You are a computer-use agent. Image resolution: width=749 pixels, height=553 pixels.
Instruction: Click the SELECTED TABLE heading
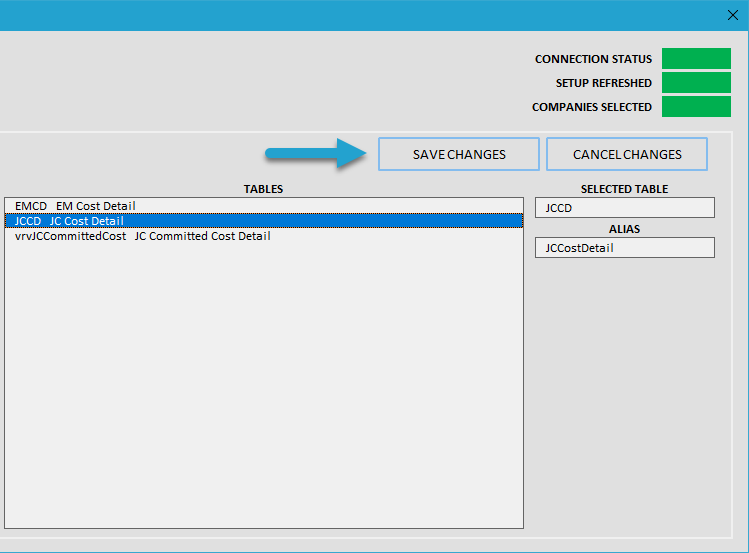coord(624,189)
